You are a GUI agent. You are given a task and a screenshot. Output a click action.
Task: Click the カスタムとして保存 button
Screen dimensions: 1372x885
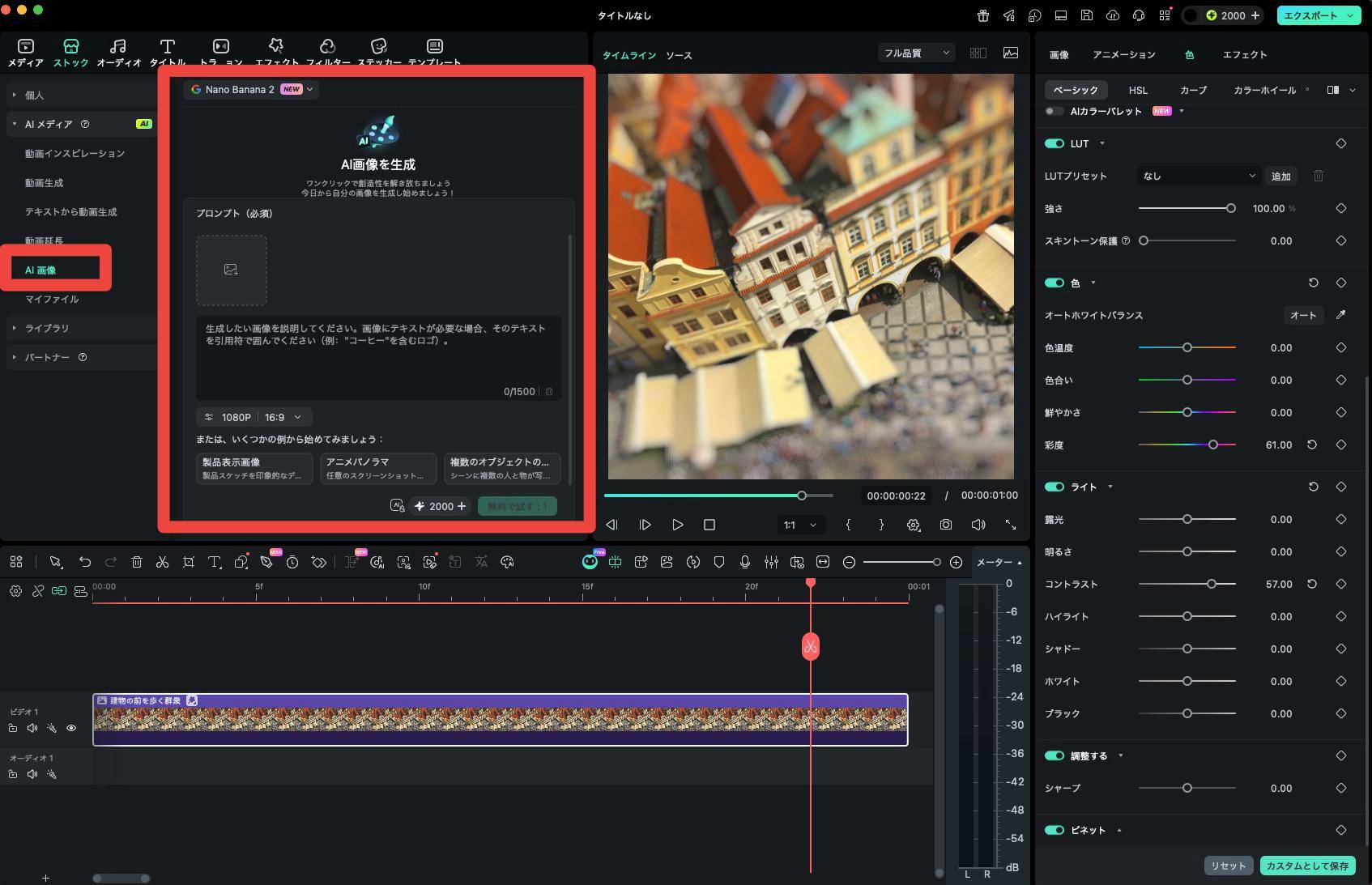pyautogui.click(x=1307, y=866)
